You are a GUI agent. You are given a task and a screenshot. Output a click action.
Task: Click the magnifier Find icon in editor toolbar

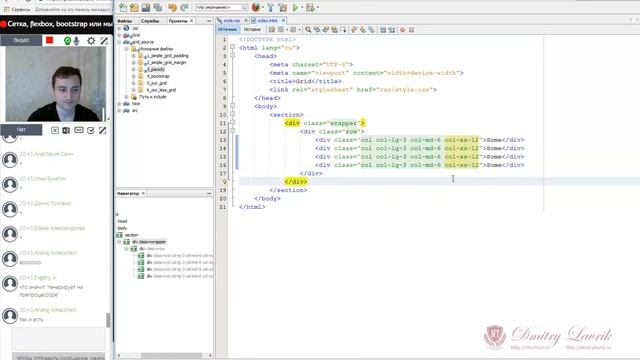(308, 29)
